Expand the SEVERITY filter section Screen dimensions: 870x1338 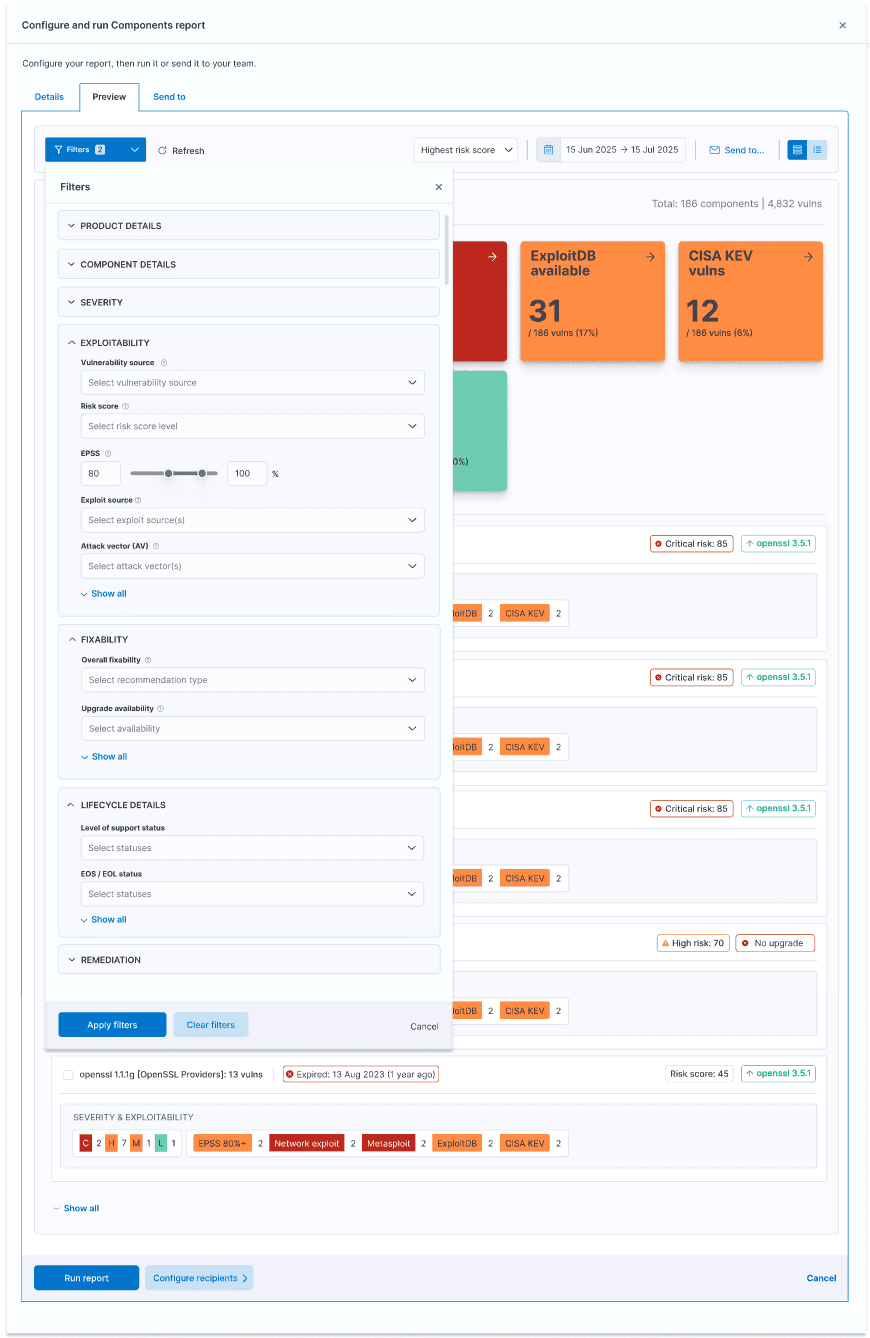[249, 302]
